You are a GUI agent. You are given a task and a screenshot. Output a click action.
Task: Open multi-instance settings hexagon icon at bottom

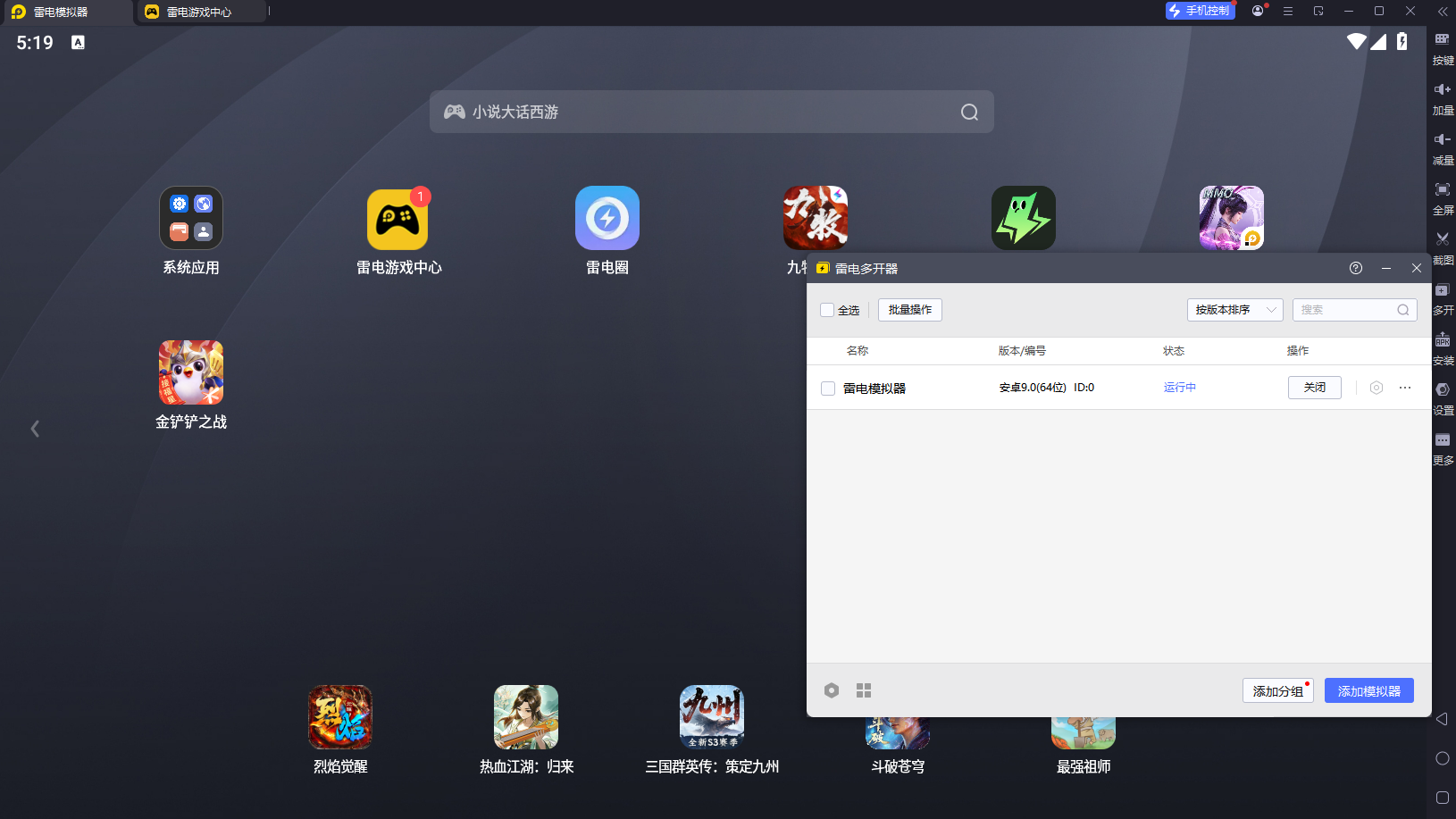(832, 690)
